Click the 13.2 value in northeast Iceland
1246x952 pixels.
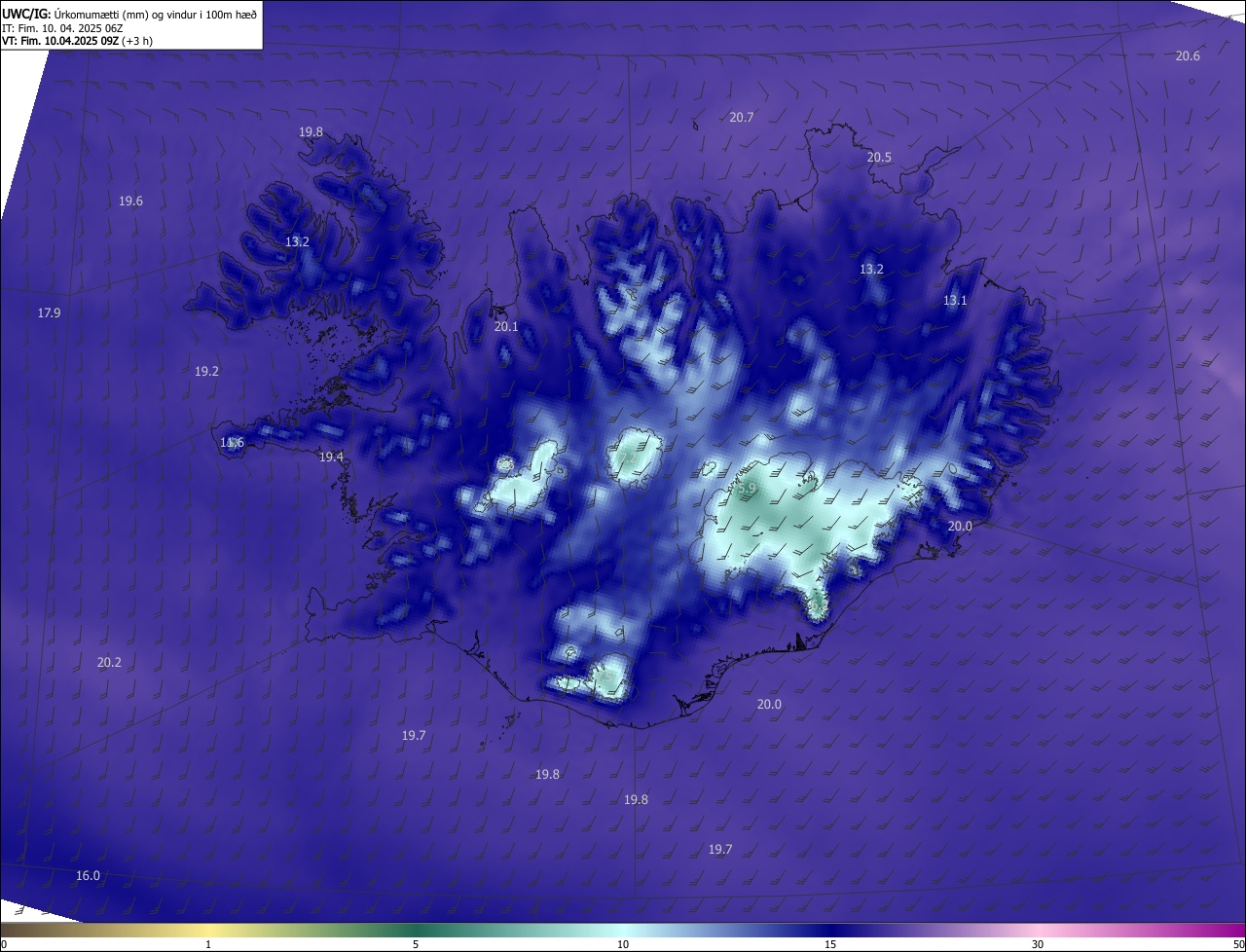coord(871,270)
